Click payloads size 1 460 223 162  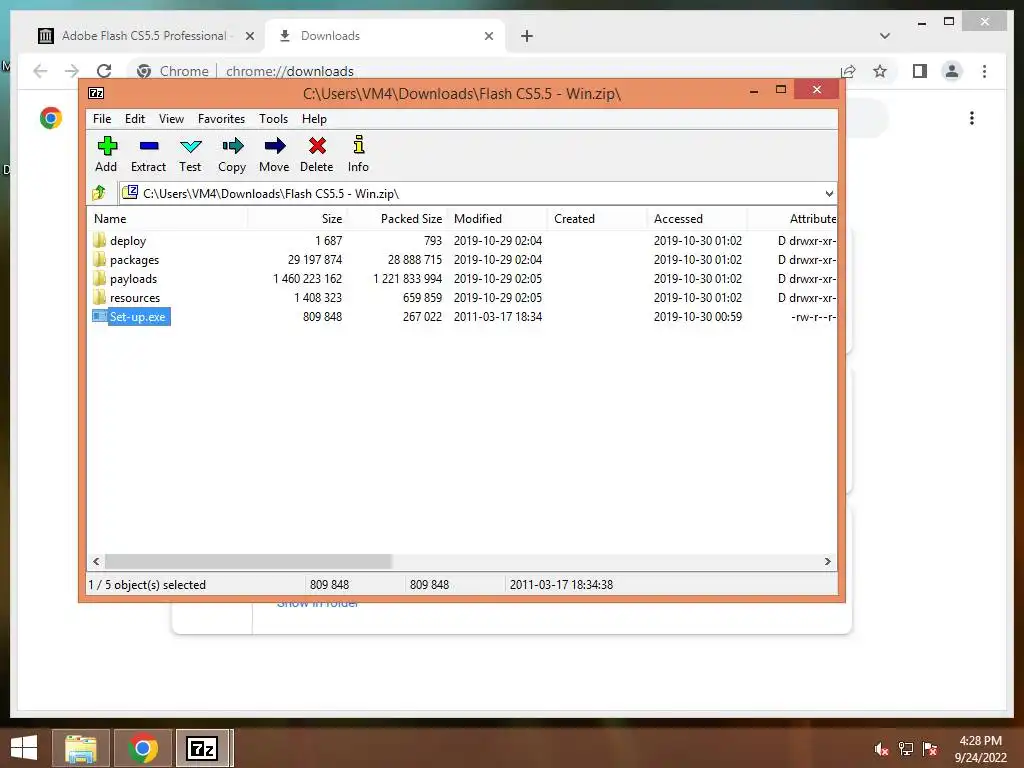tap(307, 279)
